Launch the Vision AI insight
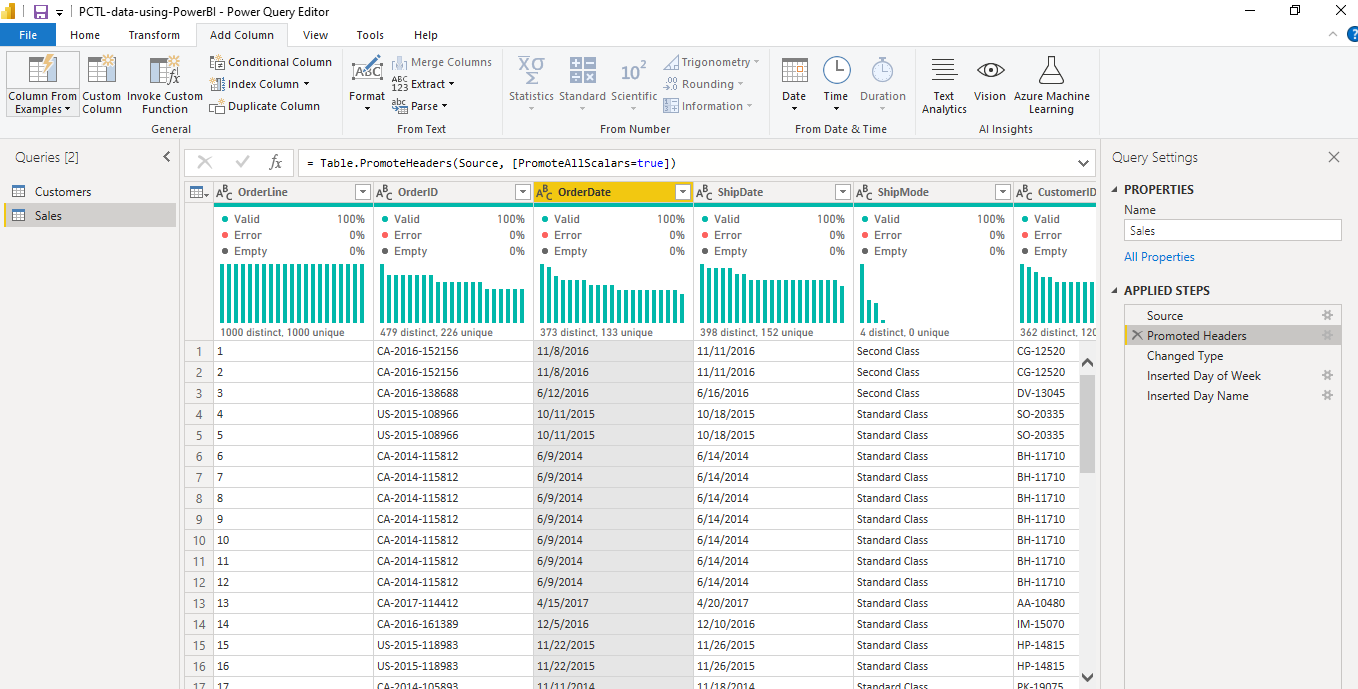 (x=990, y=80)
